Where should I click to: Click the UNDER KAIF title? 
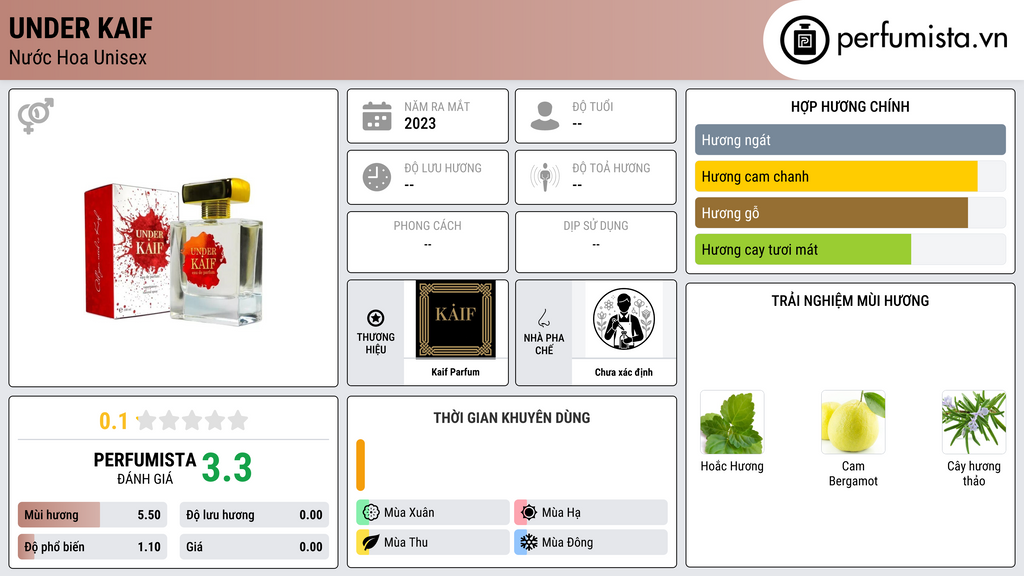(x=81, y=28)
